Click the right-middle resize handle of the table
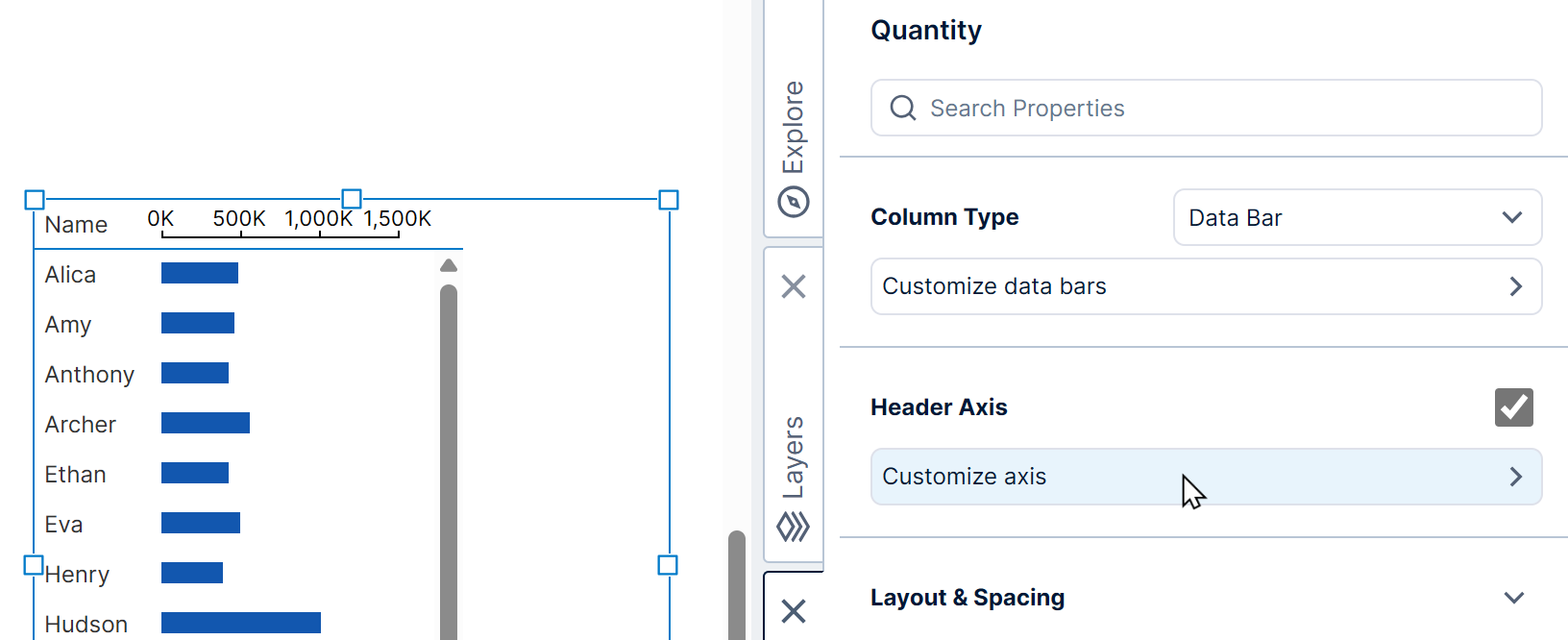 tap(668, 565)
